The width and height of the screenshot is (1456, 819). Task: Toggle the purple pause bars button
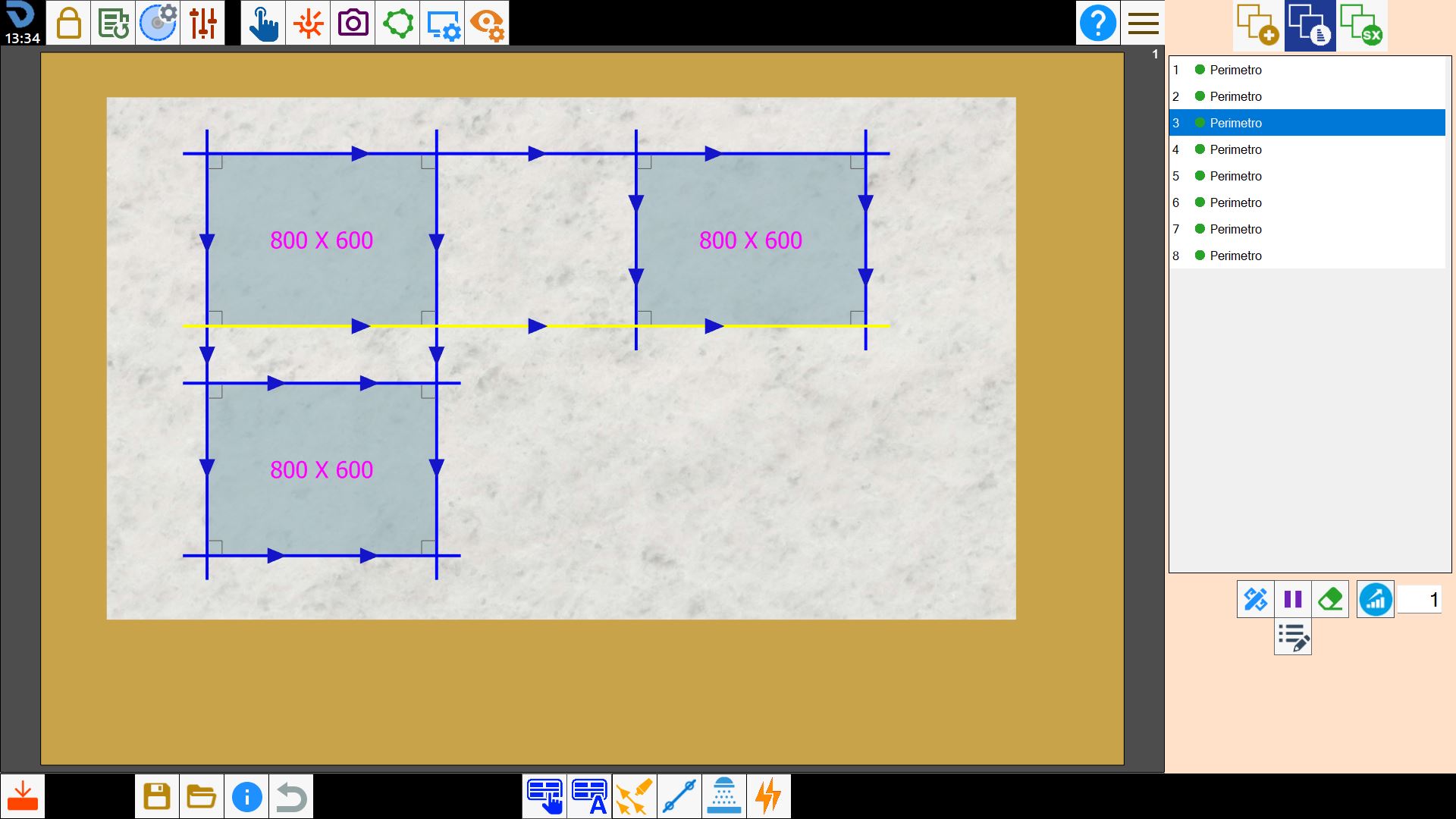[x=1293, y=599]
